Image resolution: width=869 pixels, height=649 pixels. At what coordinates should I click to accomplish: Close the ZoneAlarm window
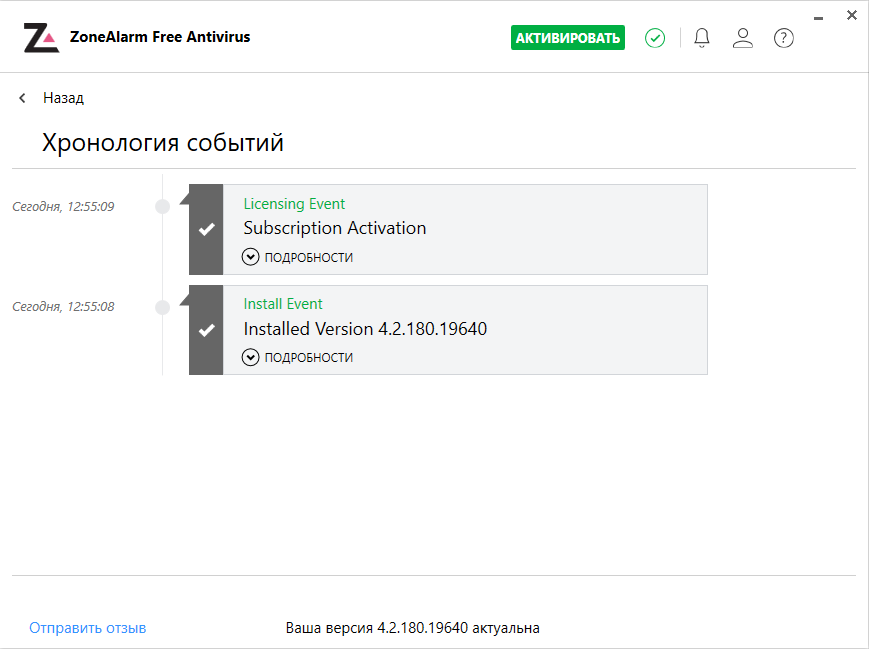pyautogui.click(x=852, y=15)
